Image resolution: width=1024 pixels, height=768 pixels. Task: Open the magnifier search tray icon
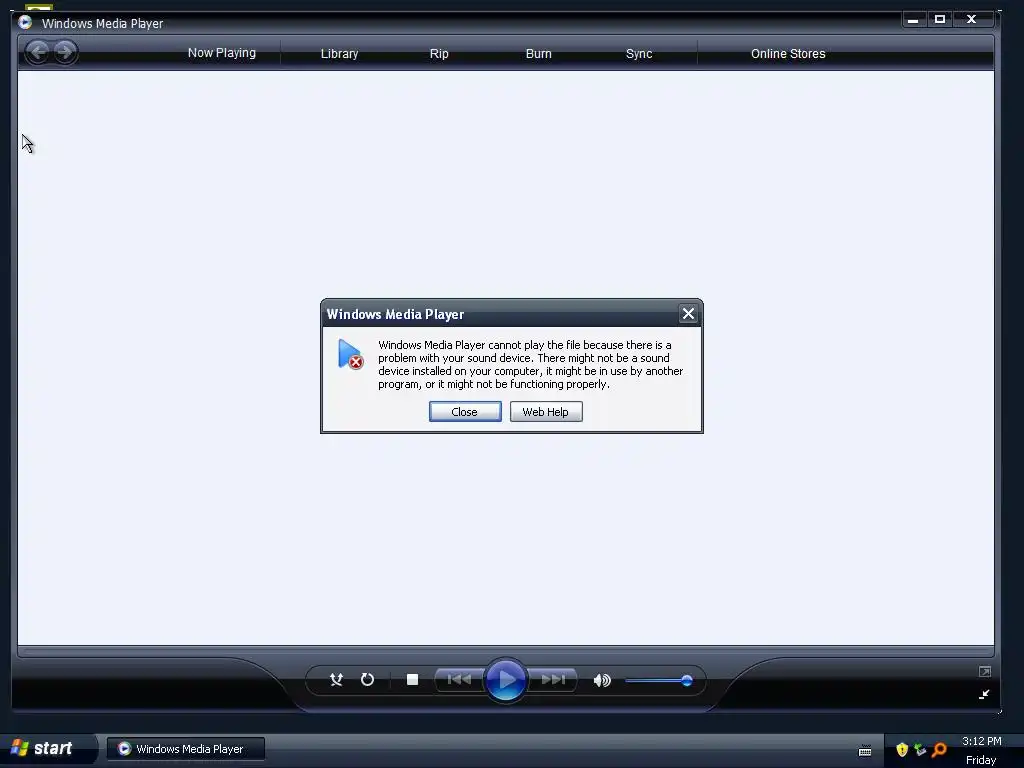(x=939, y=750)
